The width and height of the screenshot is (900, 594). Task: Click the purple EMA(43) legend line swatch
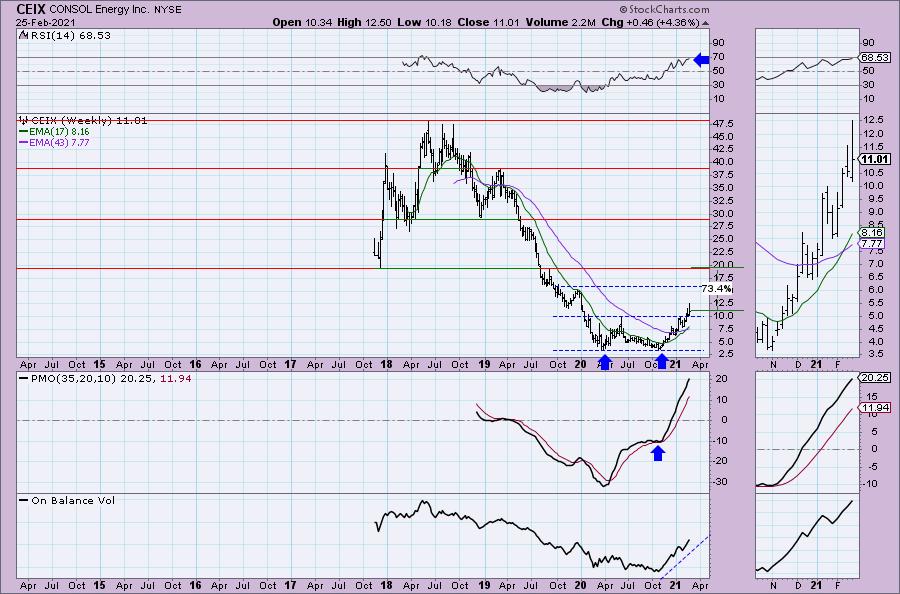point(24,142)
